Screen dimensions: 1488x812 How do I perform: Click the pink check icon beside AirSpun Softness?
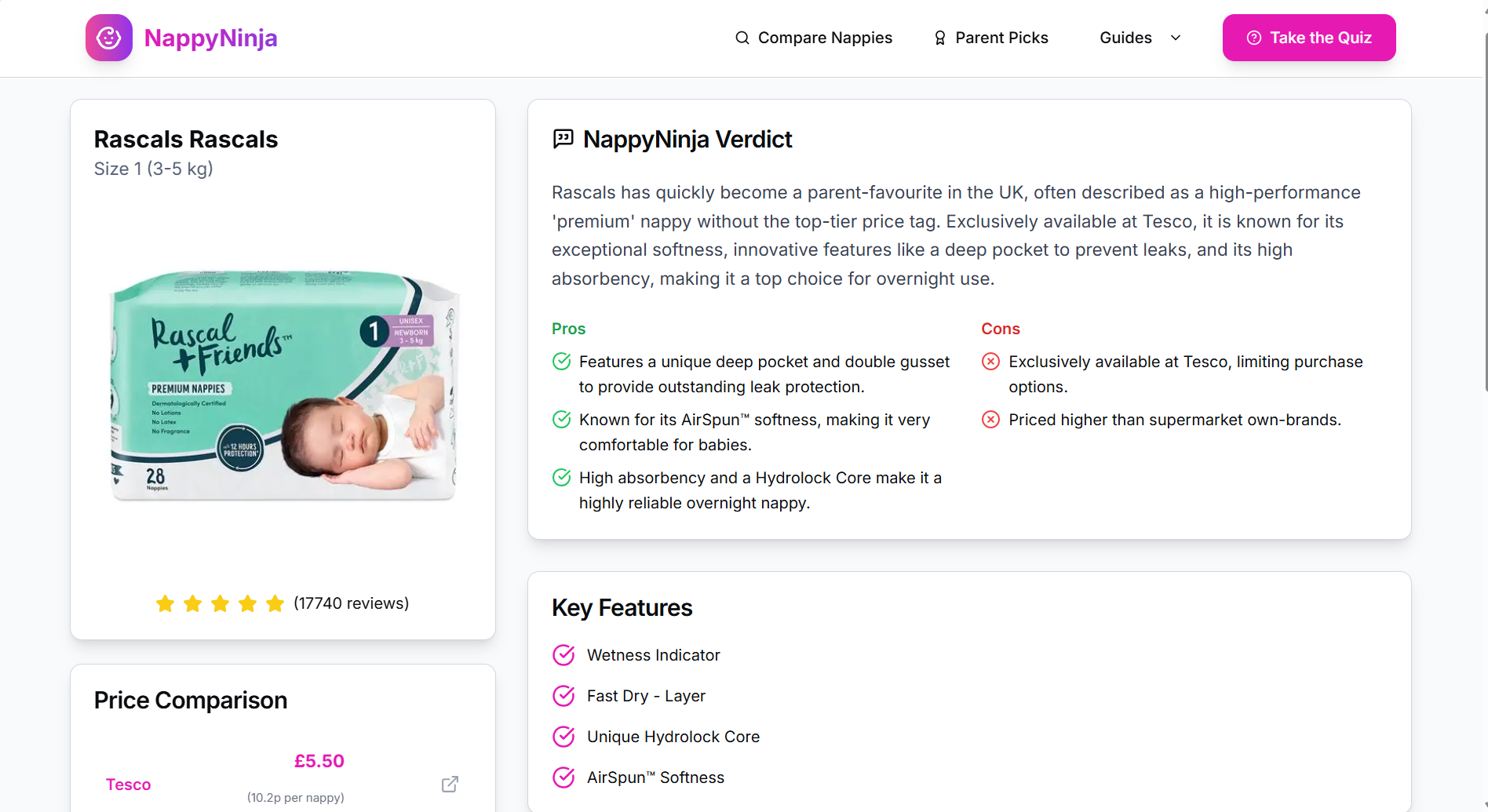[563, 777]
